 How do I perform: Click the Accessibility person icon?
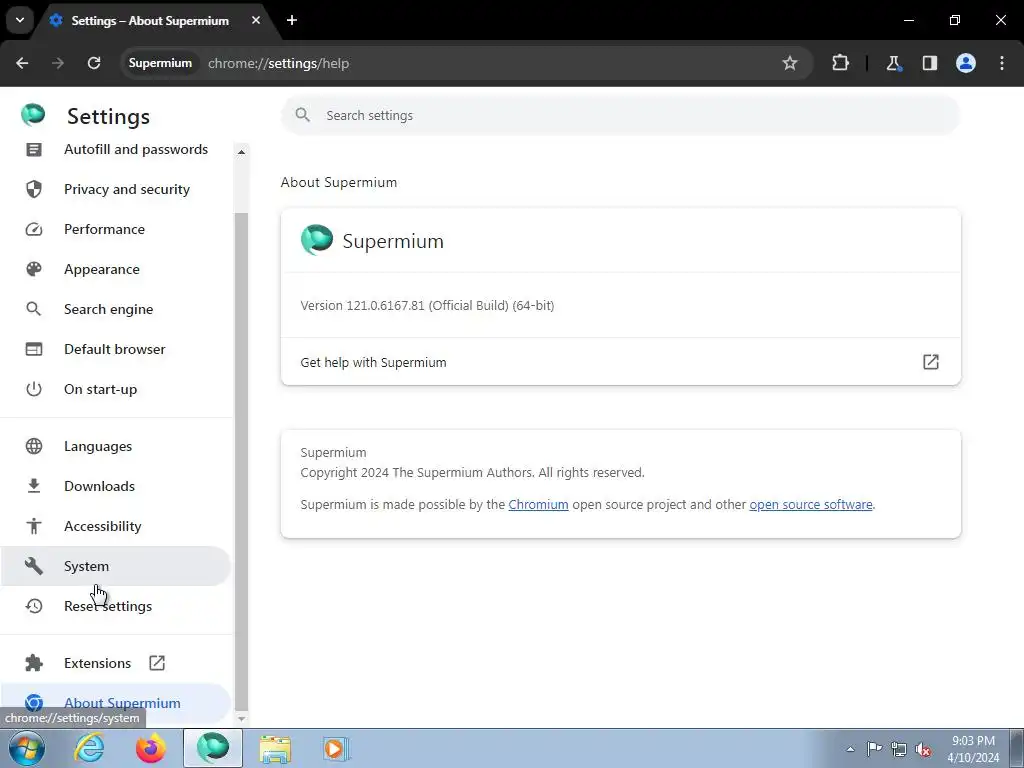[x=34, y=526]
